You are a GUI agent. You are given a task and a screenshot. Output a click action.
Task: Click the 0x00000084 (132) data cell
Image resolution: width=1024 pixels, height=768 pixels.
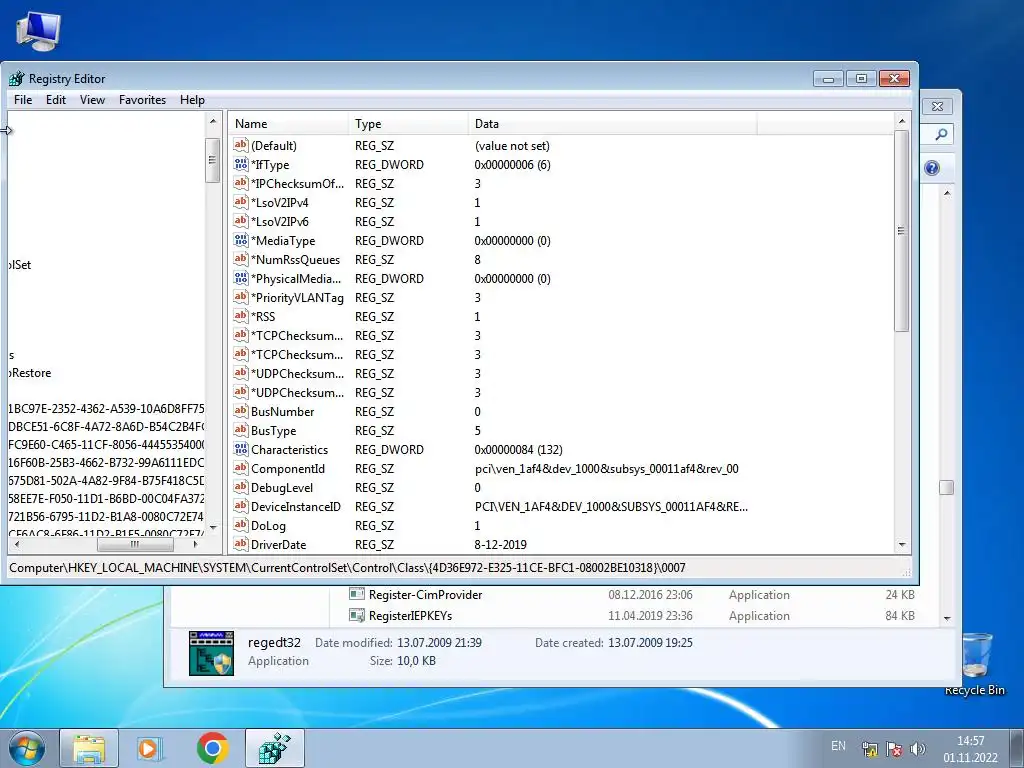[519, 449]
